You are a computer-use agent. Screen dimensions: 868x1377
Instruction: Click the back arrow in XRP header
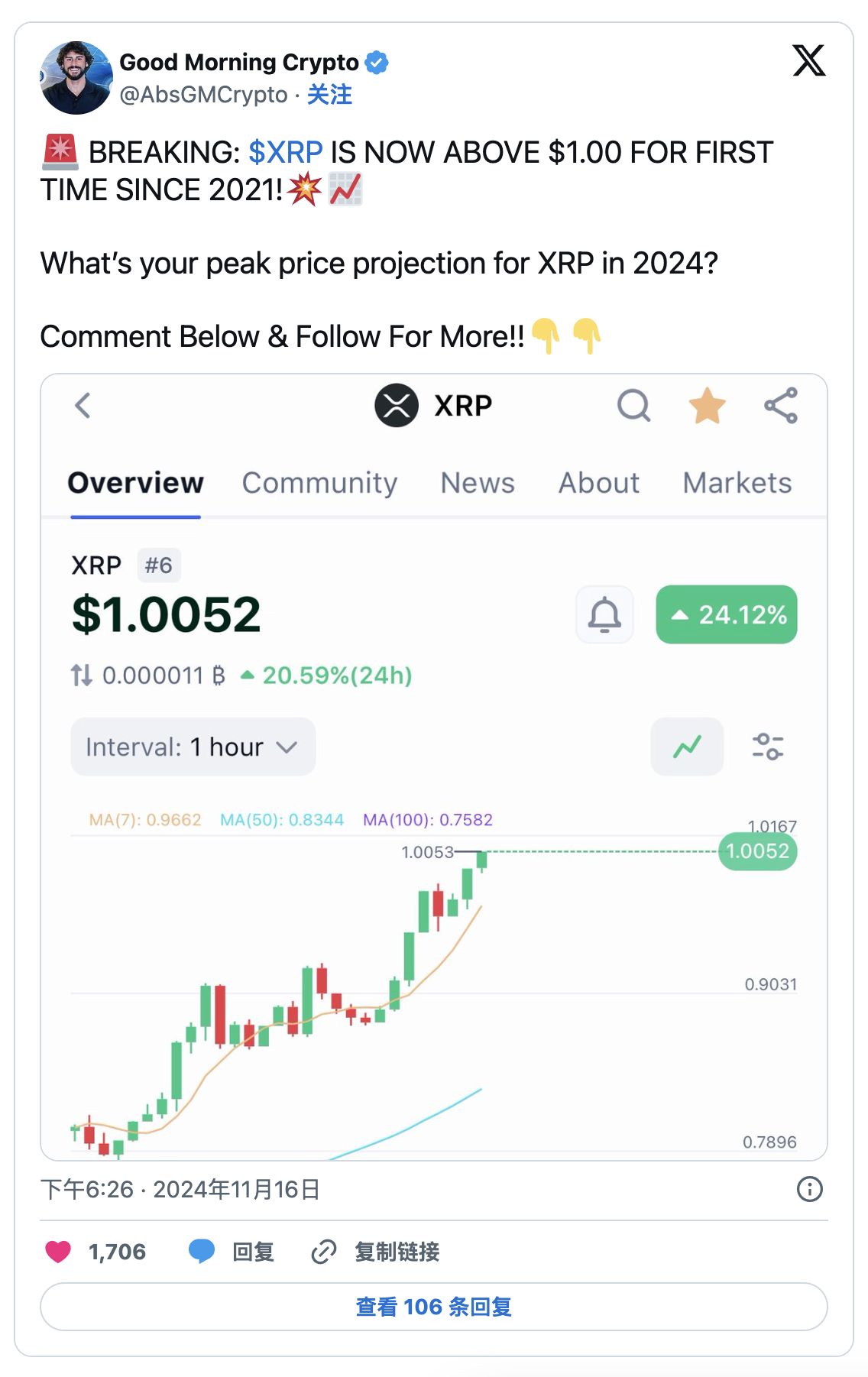click(x=83, y=406)
